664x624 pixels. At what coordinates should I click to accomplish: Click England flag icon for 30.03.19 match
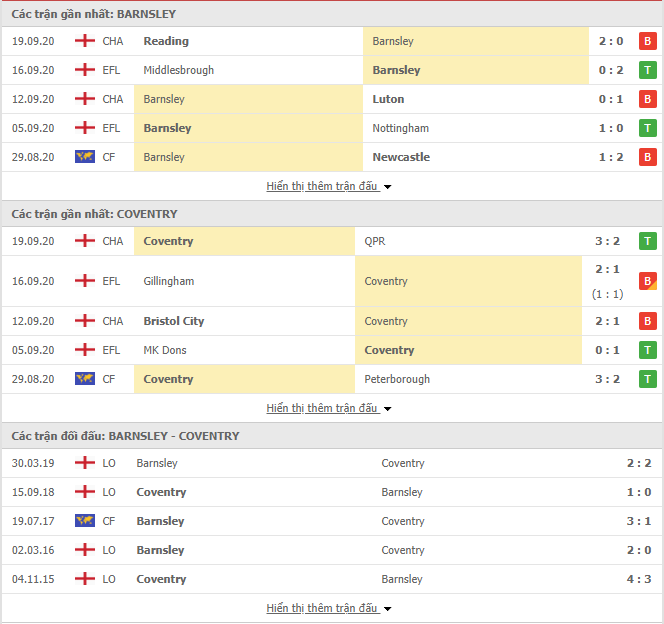tap(85, 463)
